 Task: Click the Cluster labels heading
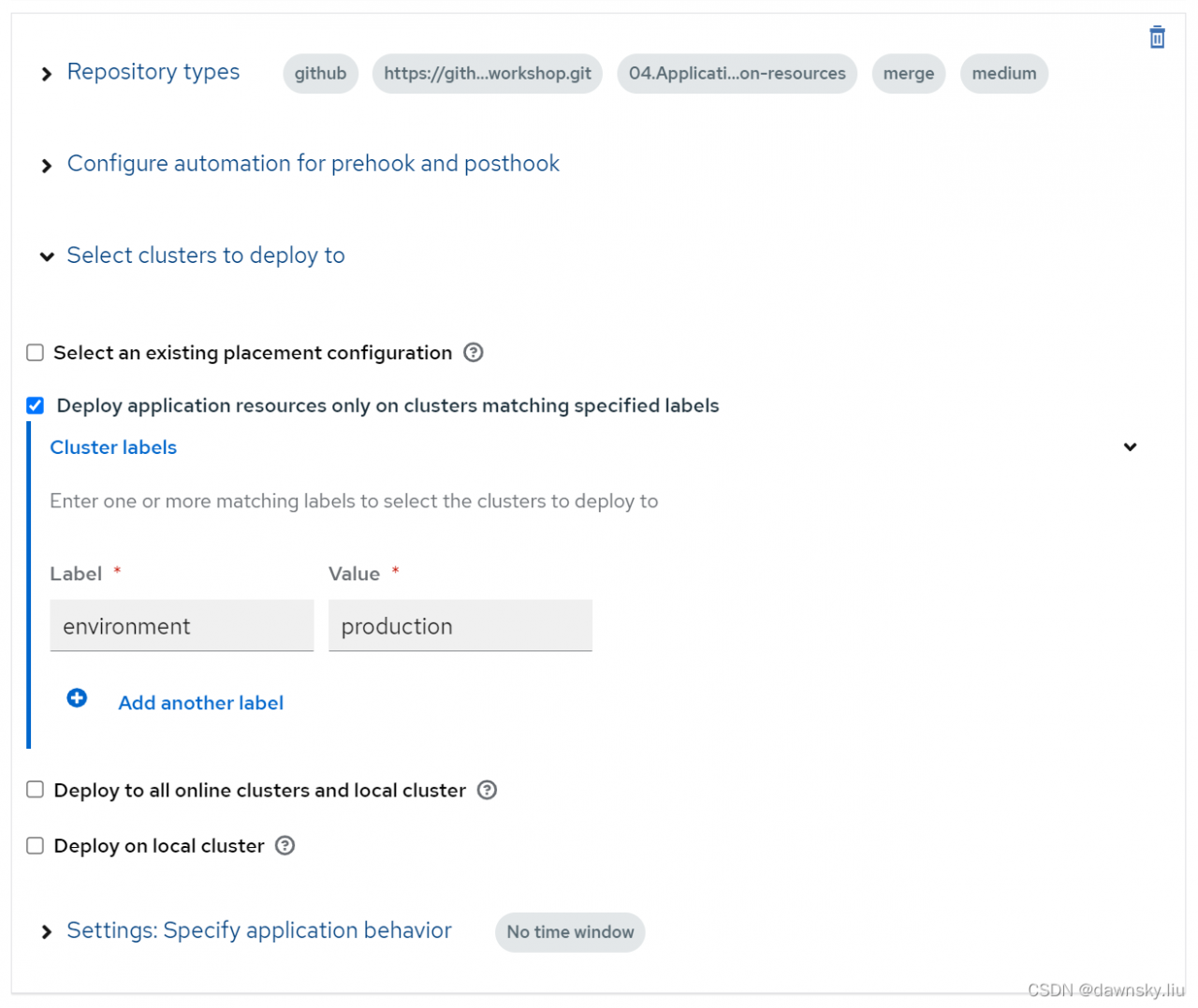coord(113,447)
